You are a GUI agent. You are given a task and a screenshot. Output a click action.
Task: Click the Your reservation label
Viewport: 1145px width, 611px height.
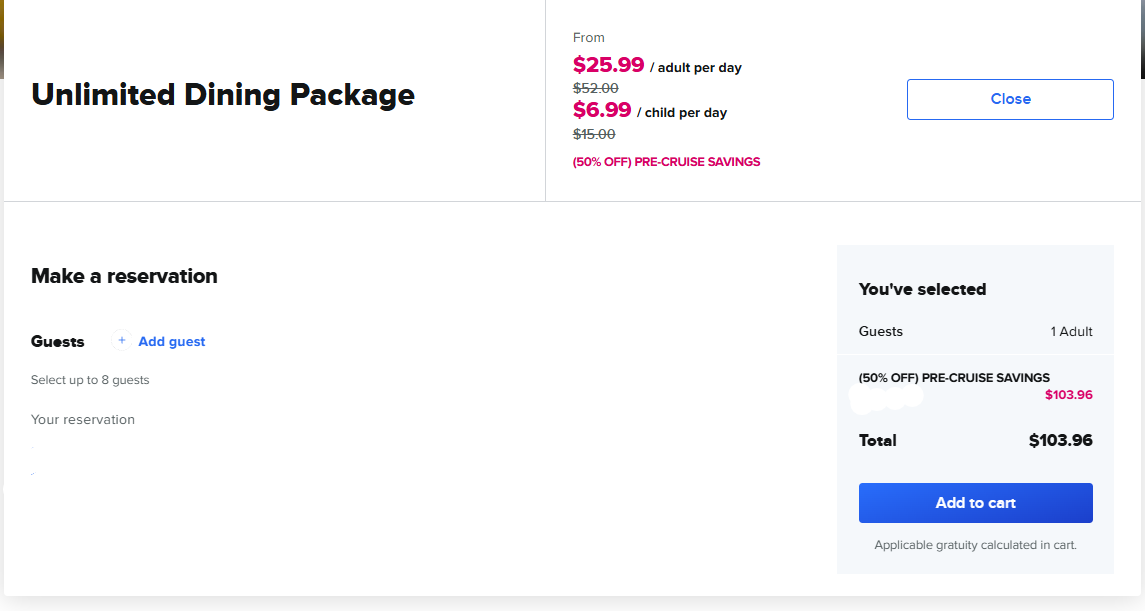[83, 420]
